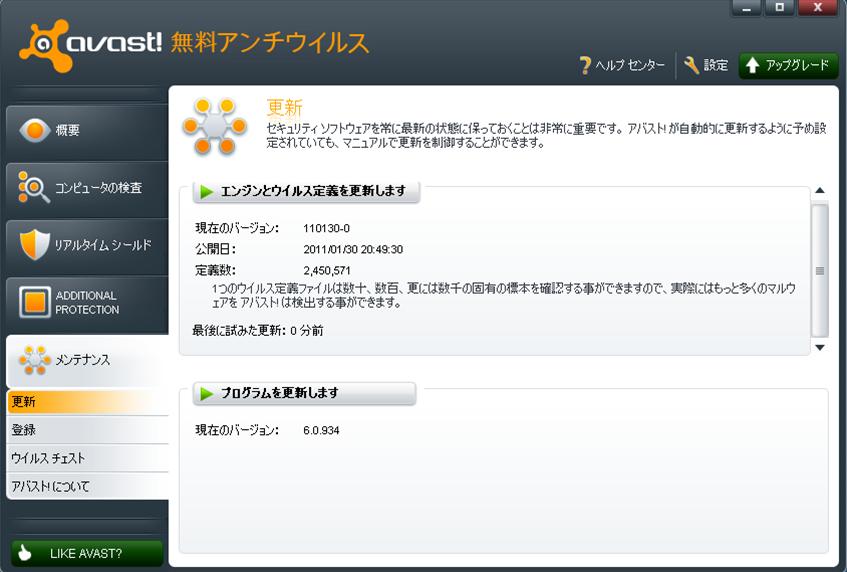Click the LIKE AVAST? button
This screenshot has width=847, height=572.
pyautogui.click(x=87, y=554)
